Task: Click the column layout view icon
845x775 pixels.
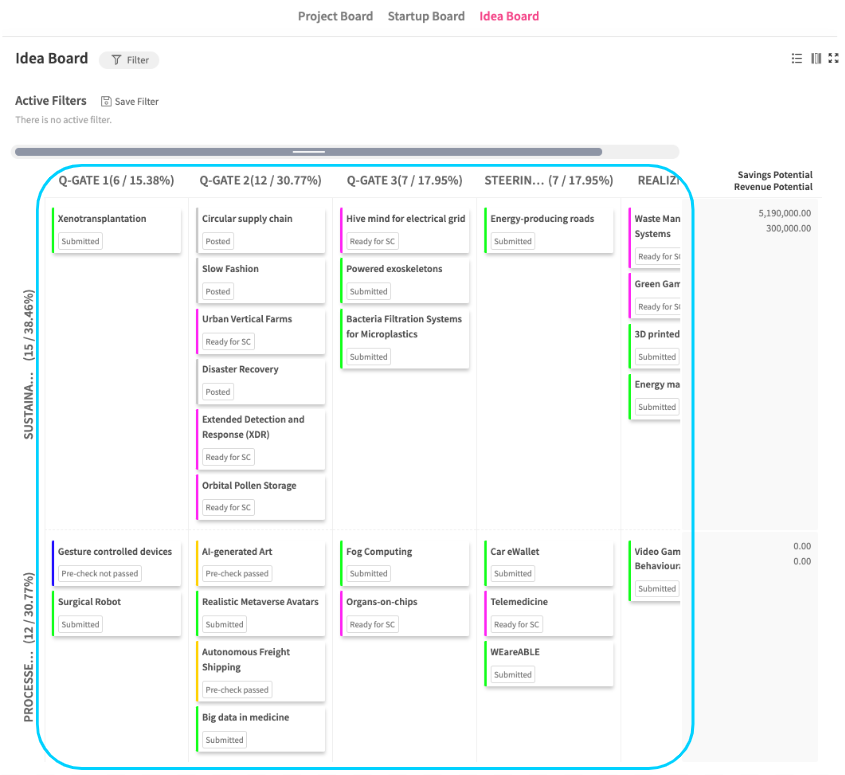Action: click(x=816, y=59)
